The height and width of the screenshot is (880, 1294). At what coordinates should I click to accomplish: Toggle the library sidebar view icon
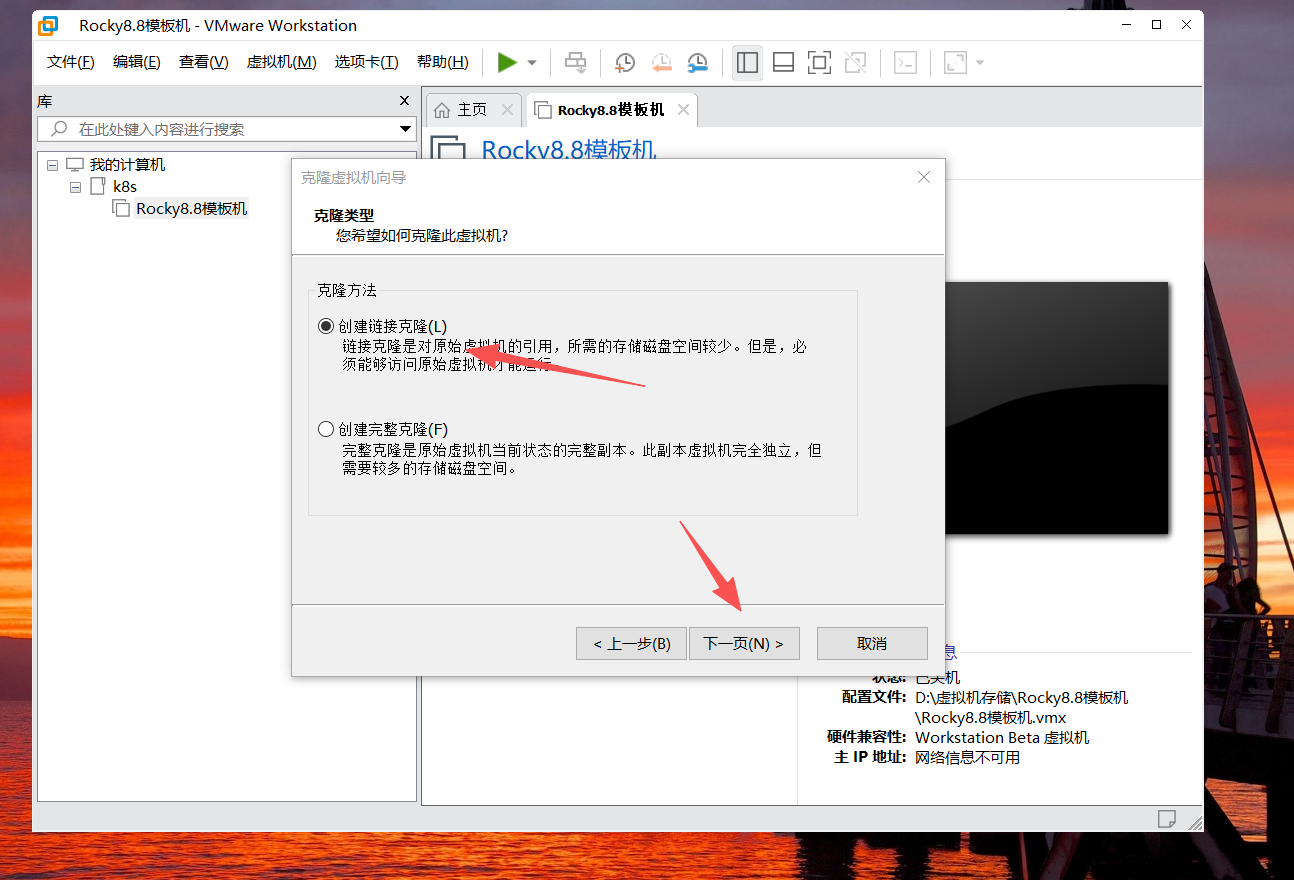point(747,62)
